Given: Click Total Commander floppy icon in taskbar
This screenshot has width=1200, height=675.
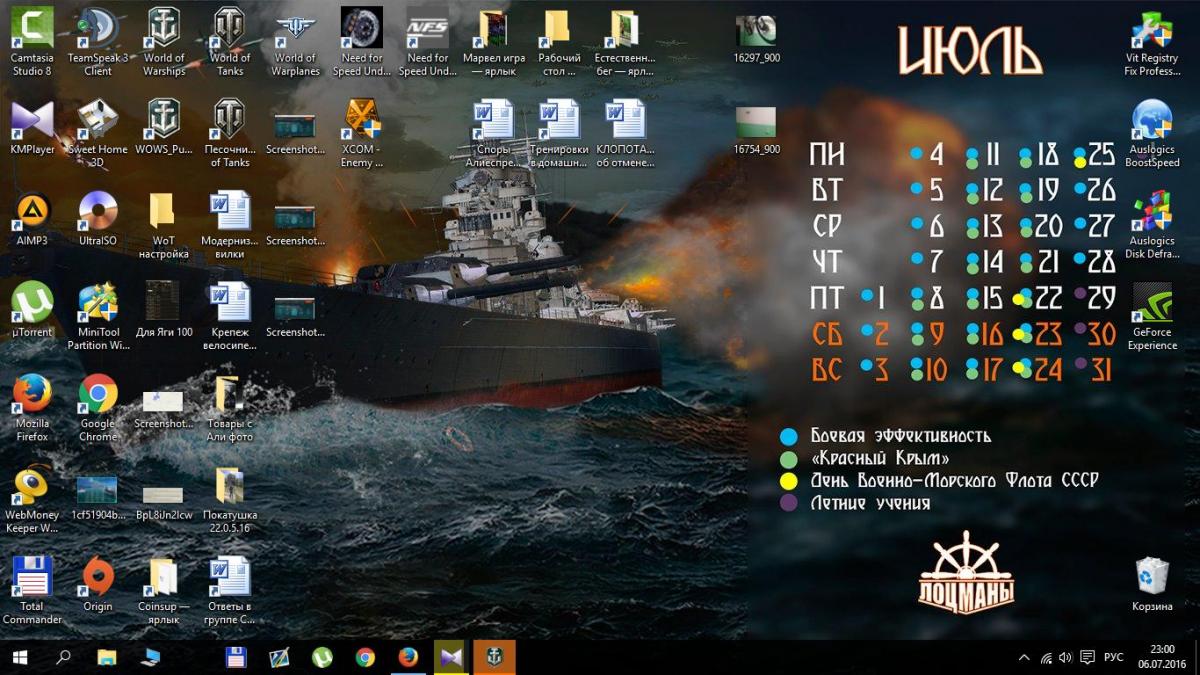Looking at the screenshot, I should 236,657.
